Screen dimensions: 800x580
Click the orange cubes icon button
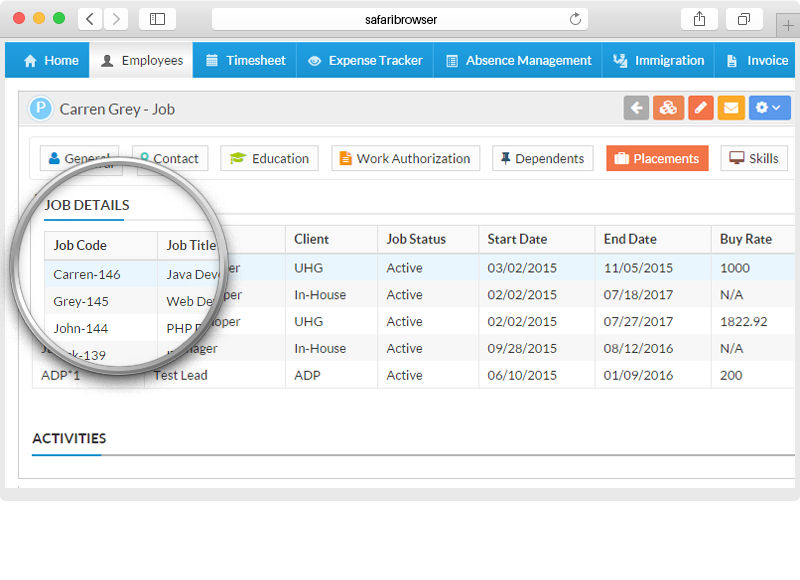pos(668,108)
